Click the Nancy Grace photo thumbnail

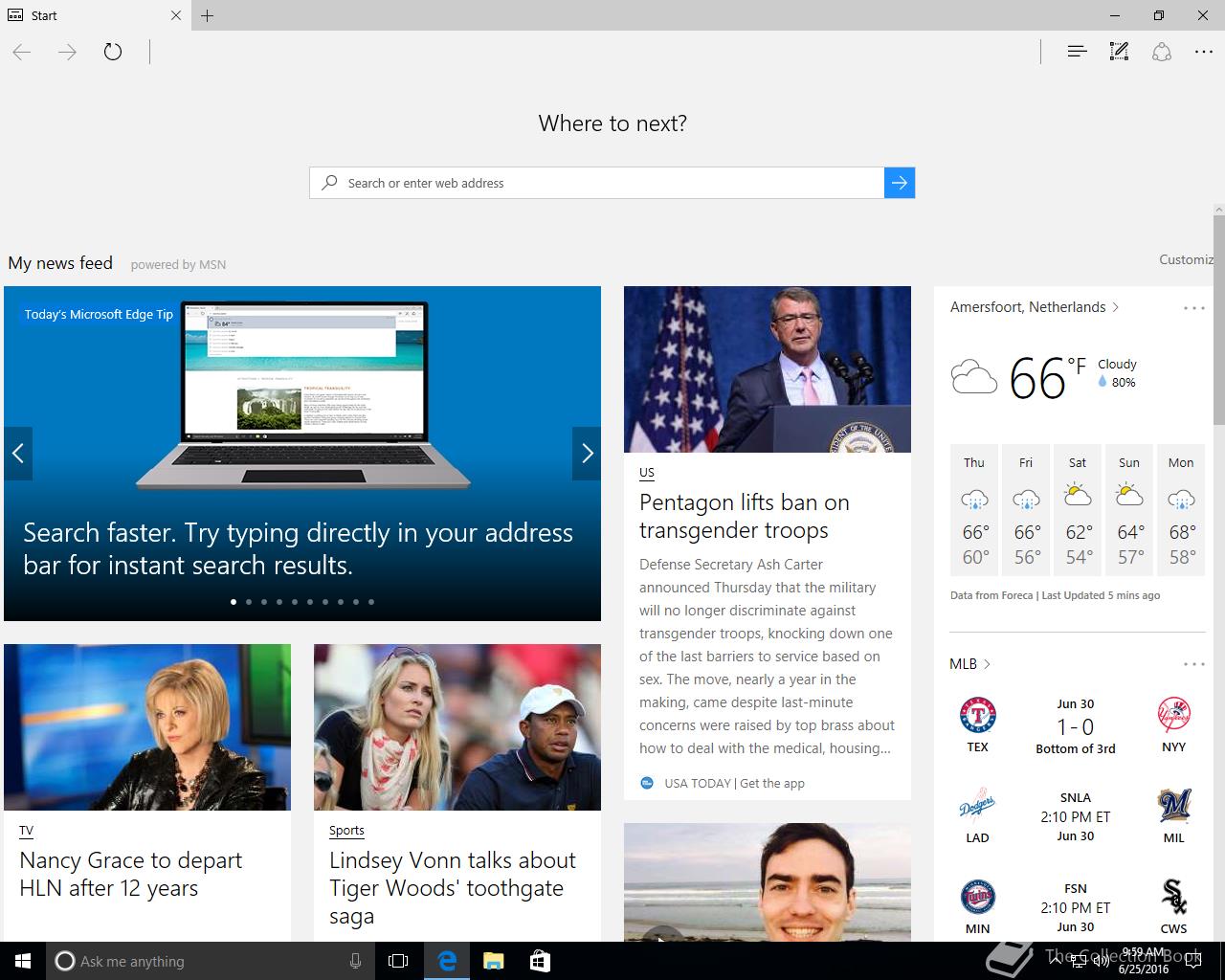147,727
